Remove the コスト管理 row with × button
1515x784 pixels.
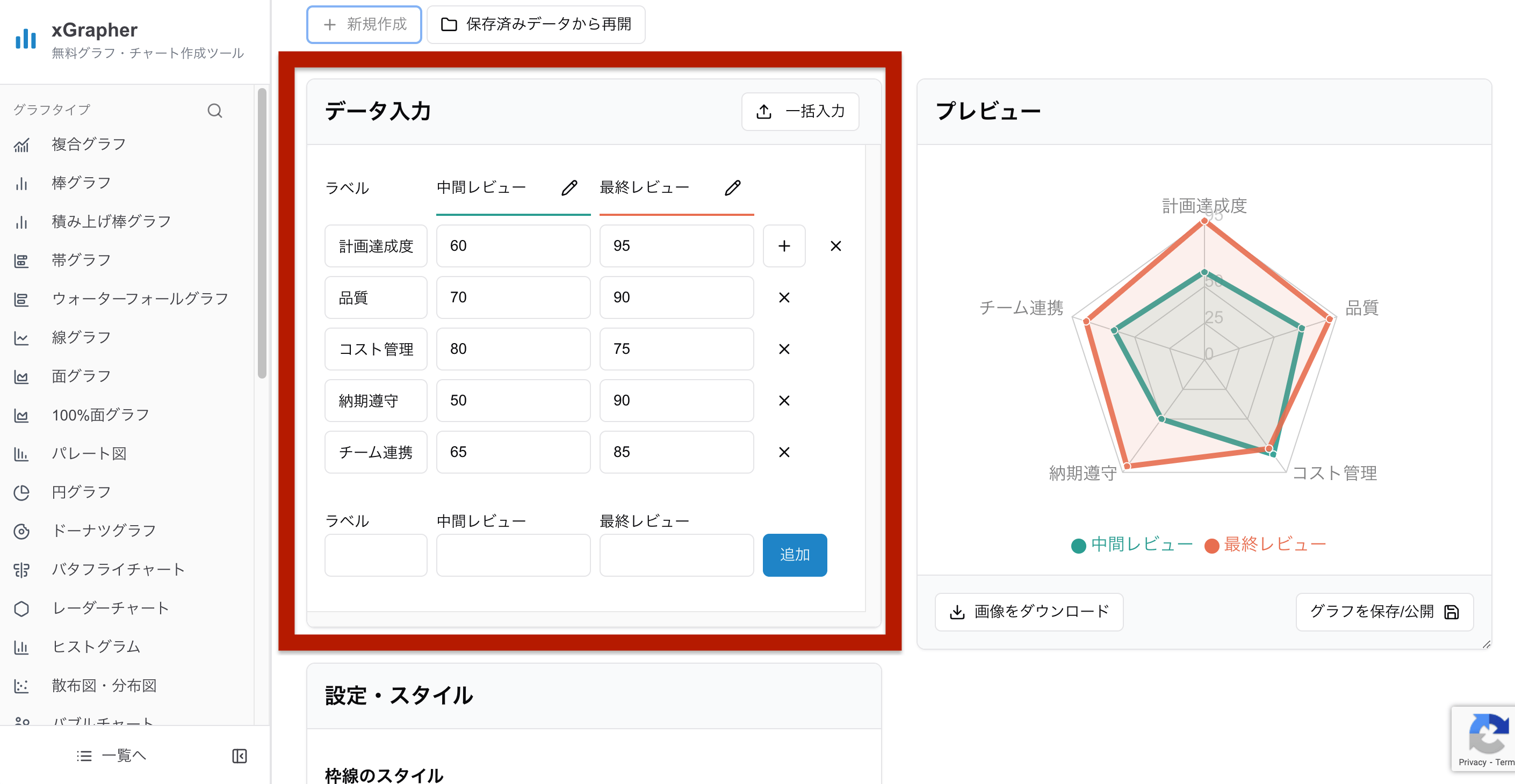[784, 349]
